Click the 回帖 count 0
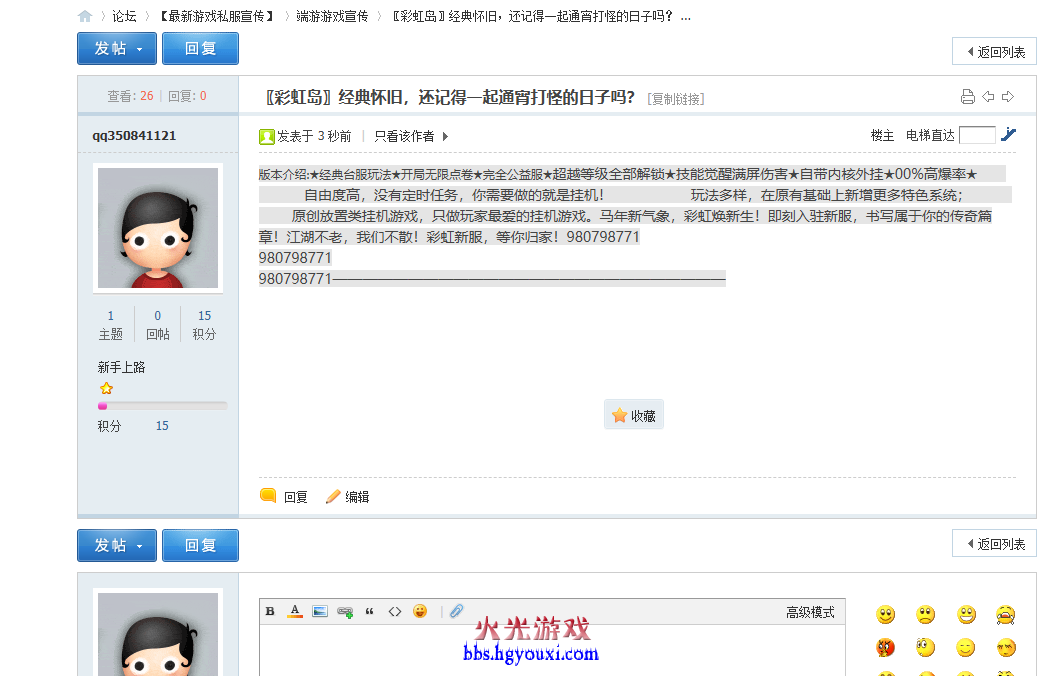The image size is (1061, 676). tap(158, 316)
